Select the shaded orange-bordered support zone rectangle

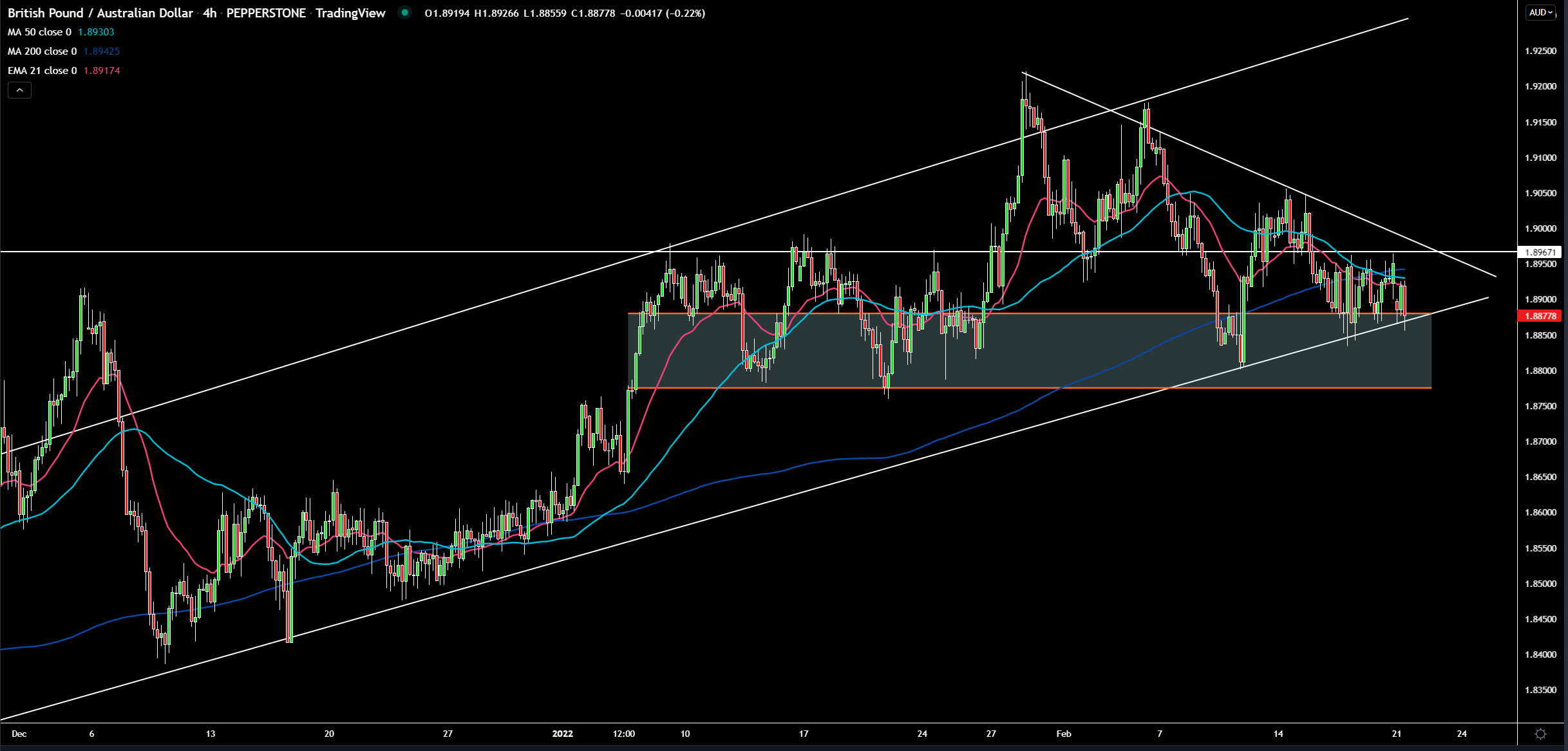pyautogui.click(x=1029, y=351)
